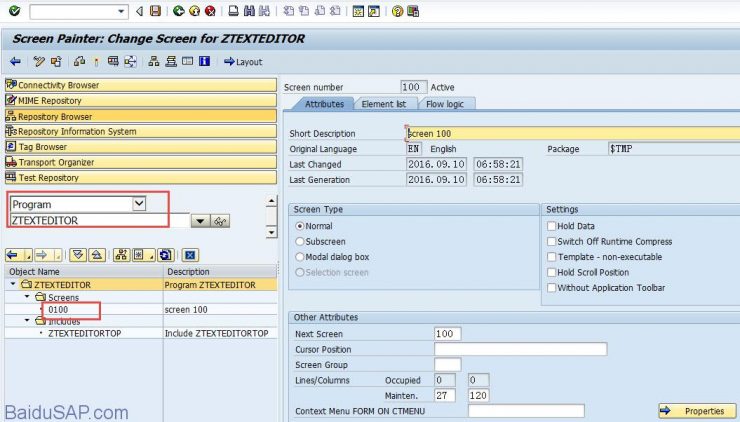Open the MIME Repository
The height and width of the screenshot is (422, 740).
141,101
